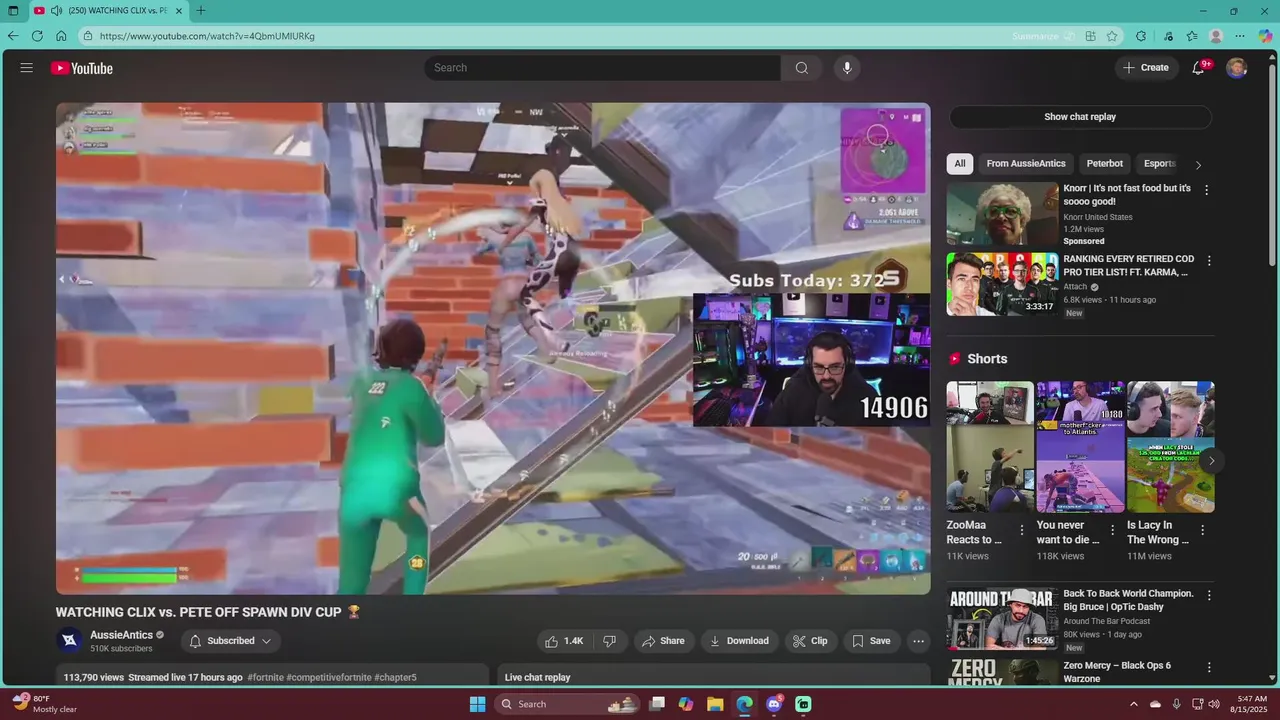Share the video
Viewport: 1280px width, 720px height.
[x=663, y=641]
